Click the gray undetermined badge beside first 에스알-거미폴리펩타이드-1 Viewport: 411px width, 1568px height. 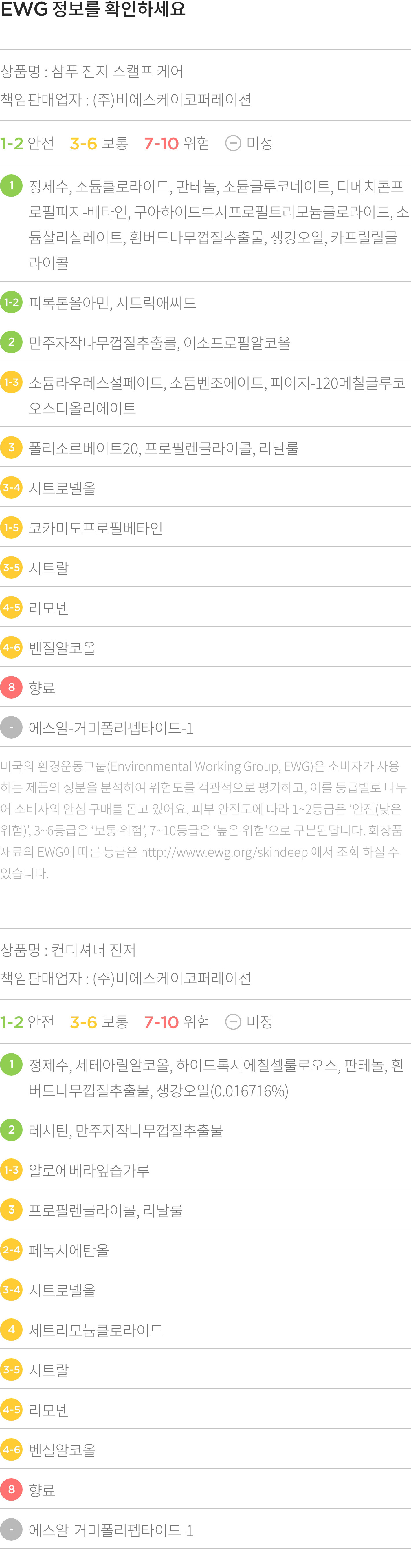tap(12, 728)
